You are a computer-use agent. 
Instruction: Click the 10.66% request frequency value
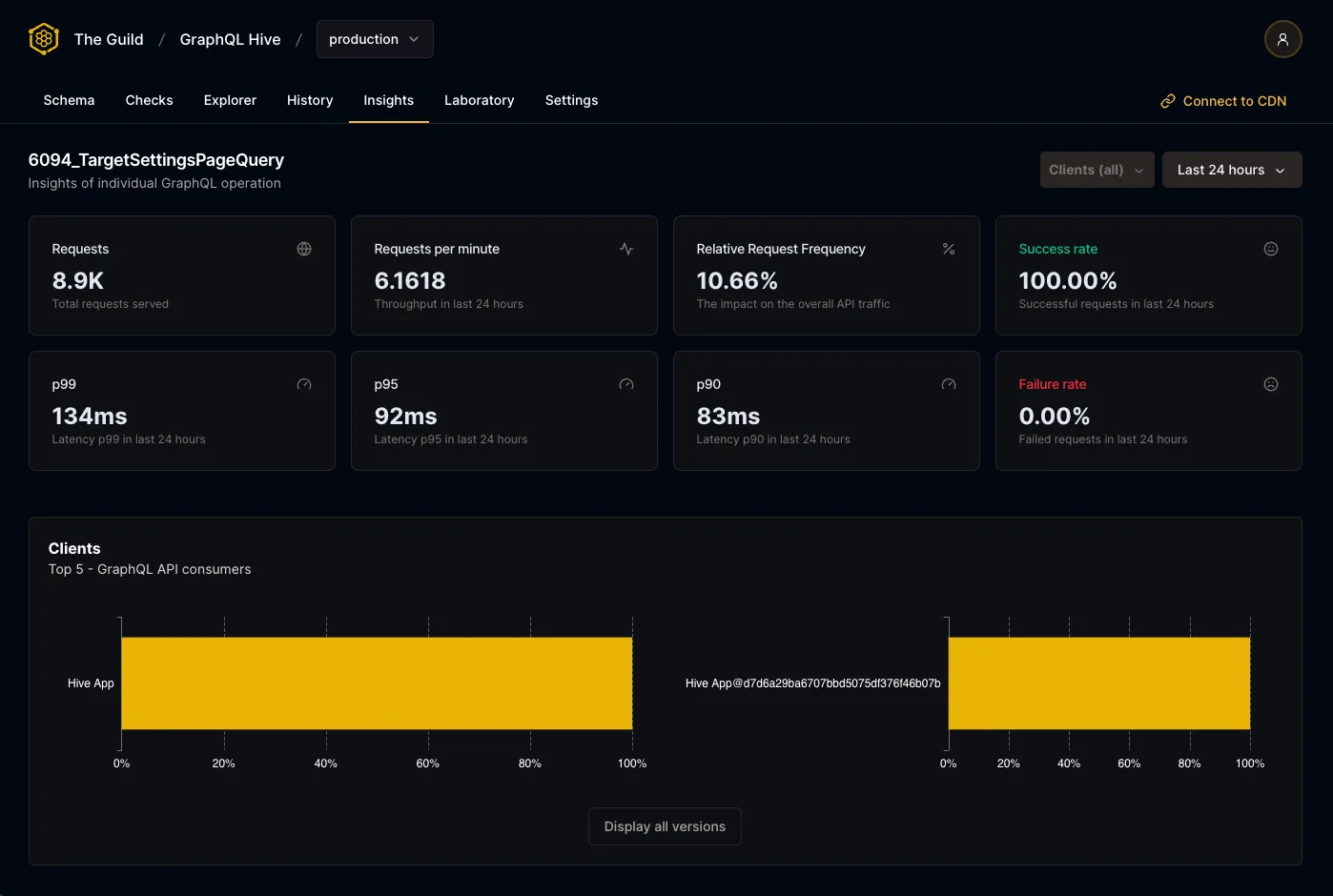pos(737,281)
